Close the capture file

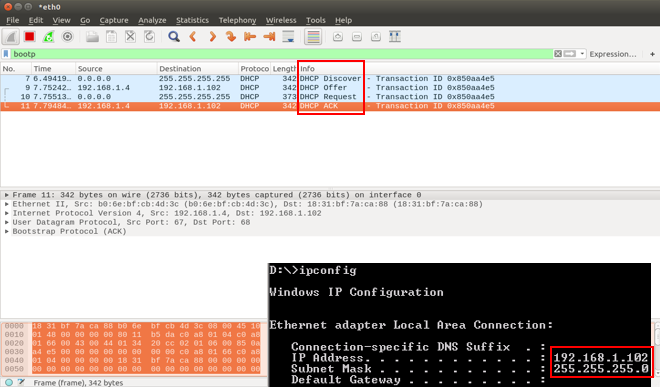pos(130,37)
